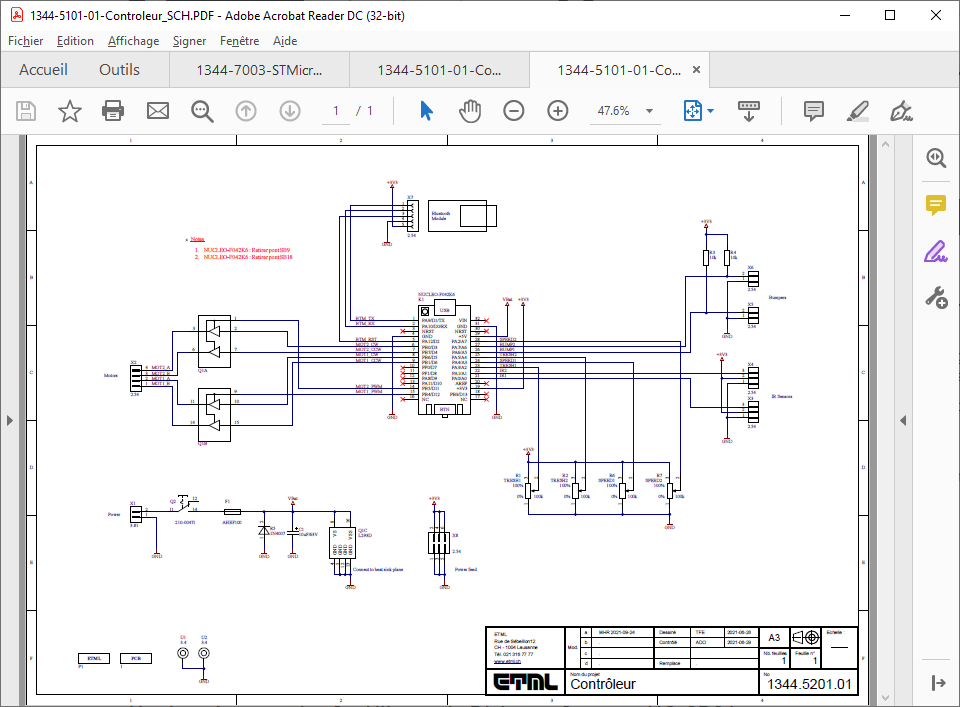Go to previous page arrow
This screenshot has height=707, width=960.
point(246,111)
